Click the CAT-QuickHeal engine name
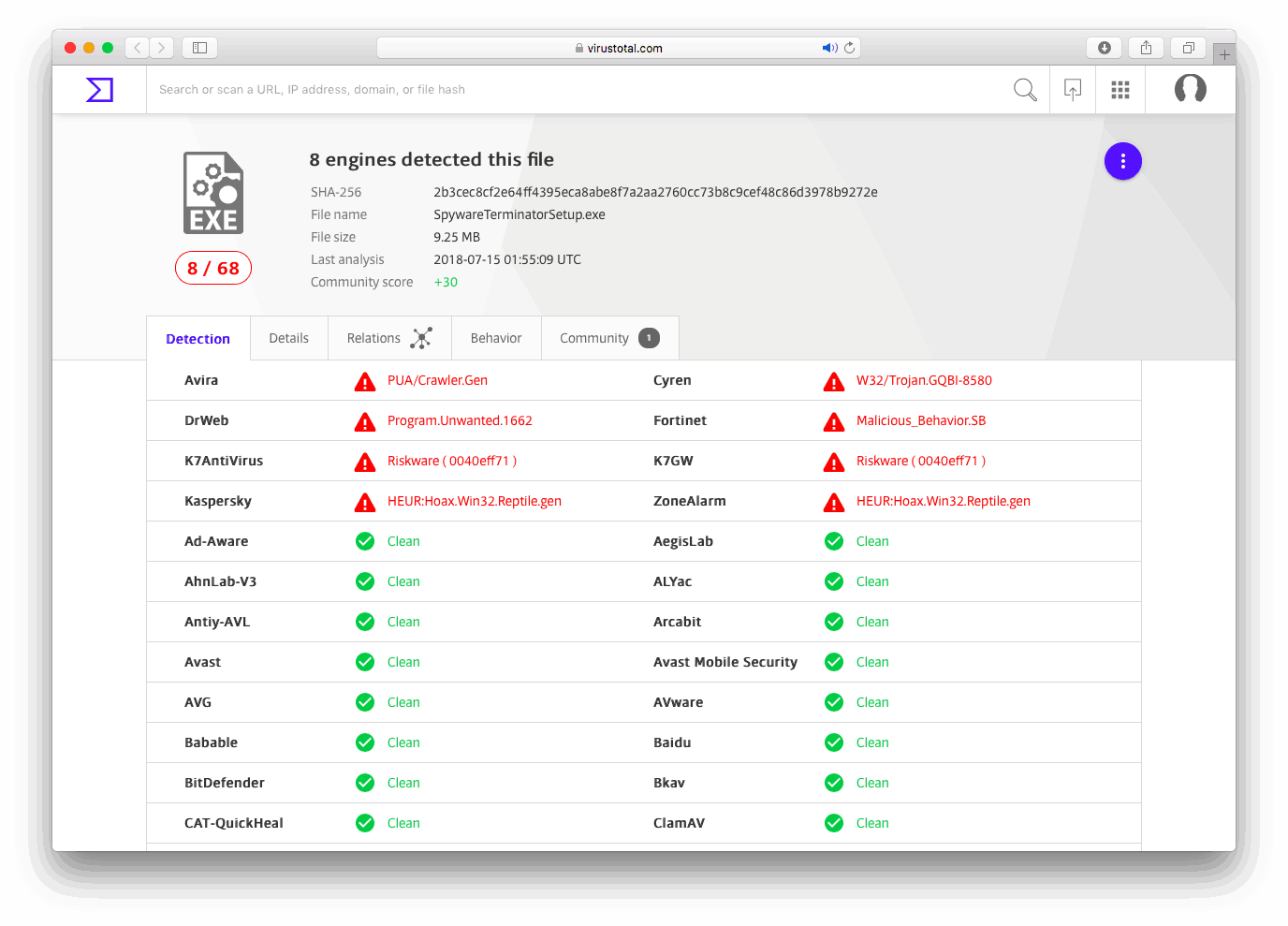Viewport: 1288px width, 926px height. coord(234,823)
